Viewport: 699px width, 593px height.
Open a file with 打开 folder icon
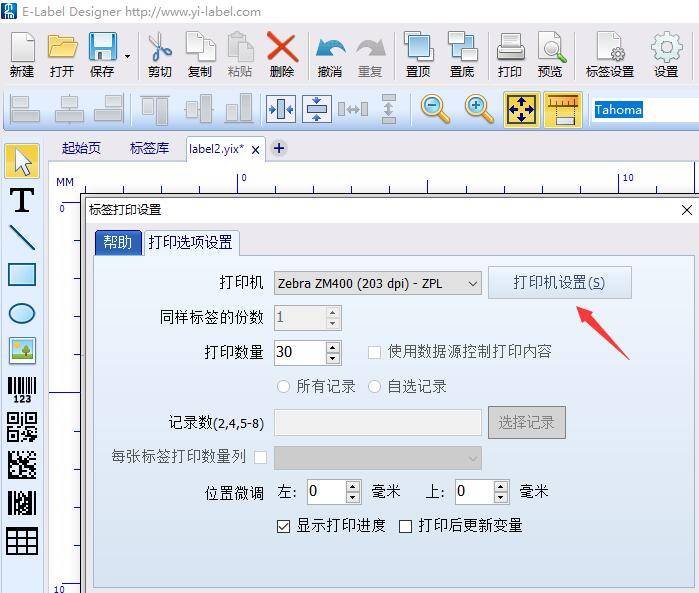pos(62,54)
